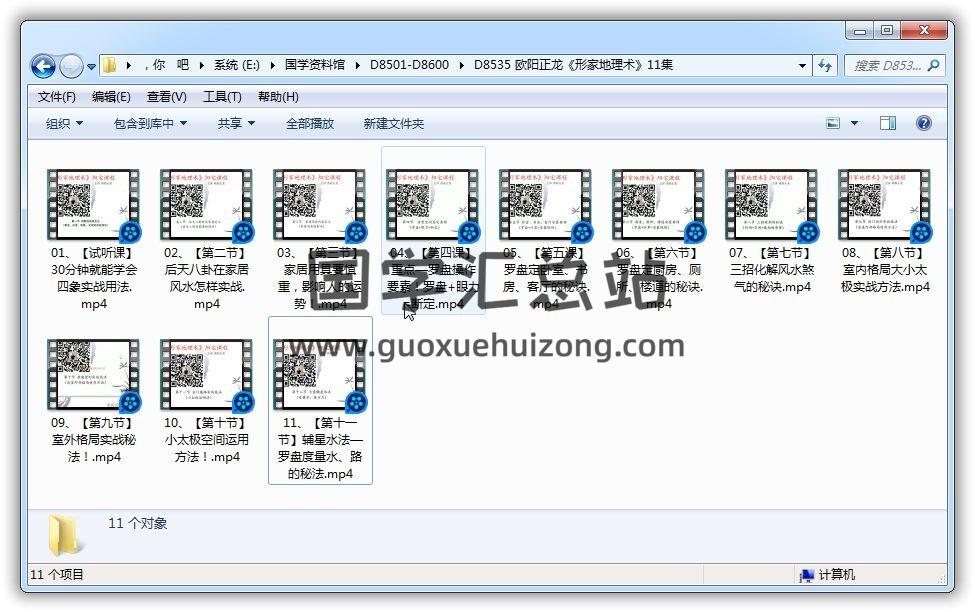This screenshot has width=975, height=613.
Task: Click the file name 02、【第二节】后天八卦在家居风水怎样实战.mp4
Action: click(x=207, y=278)
